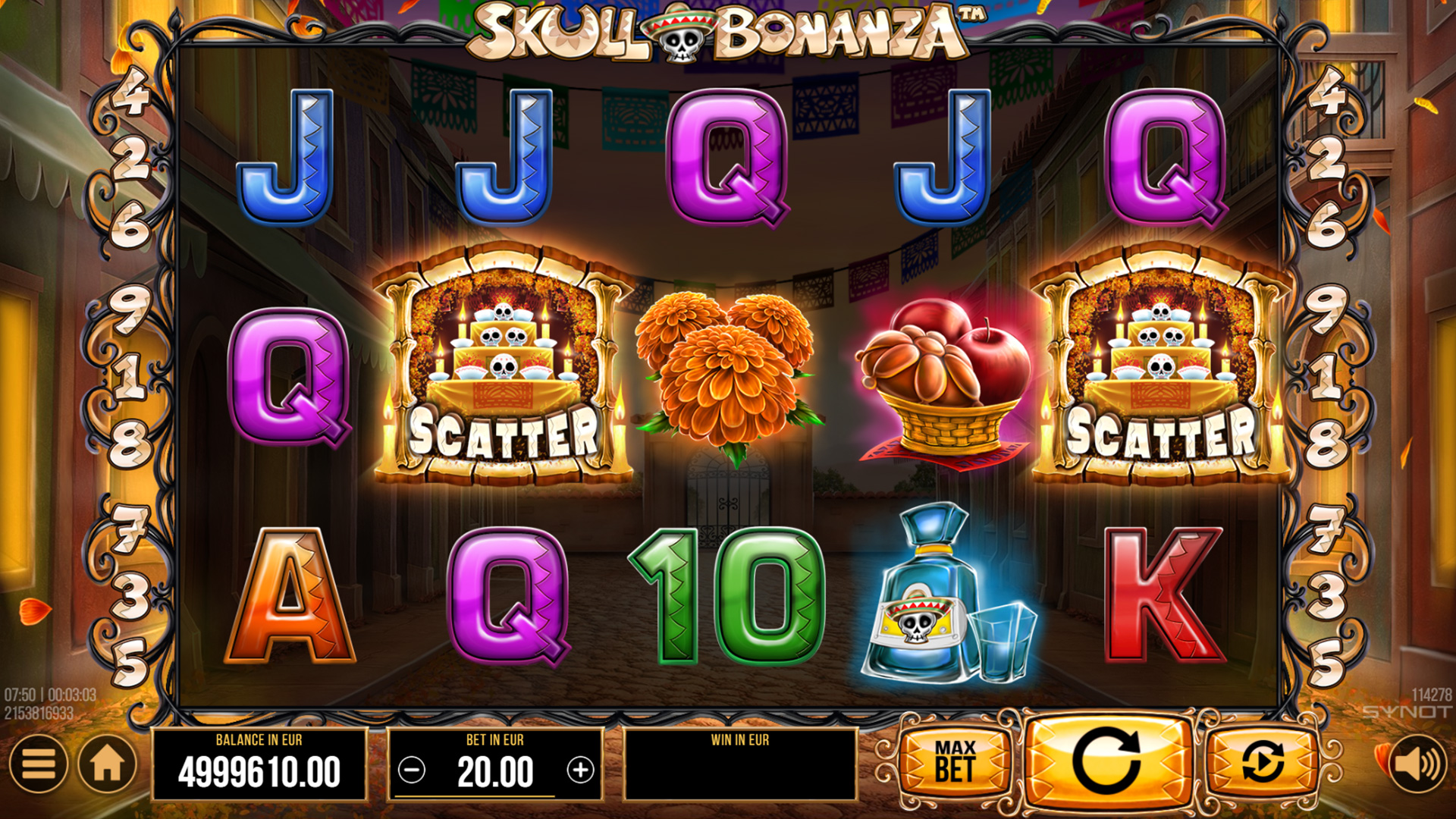Click the bread and apple basket symbol
The image size is (1456, 819).
coord(944,383)
